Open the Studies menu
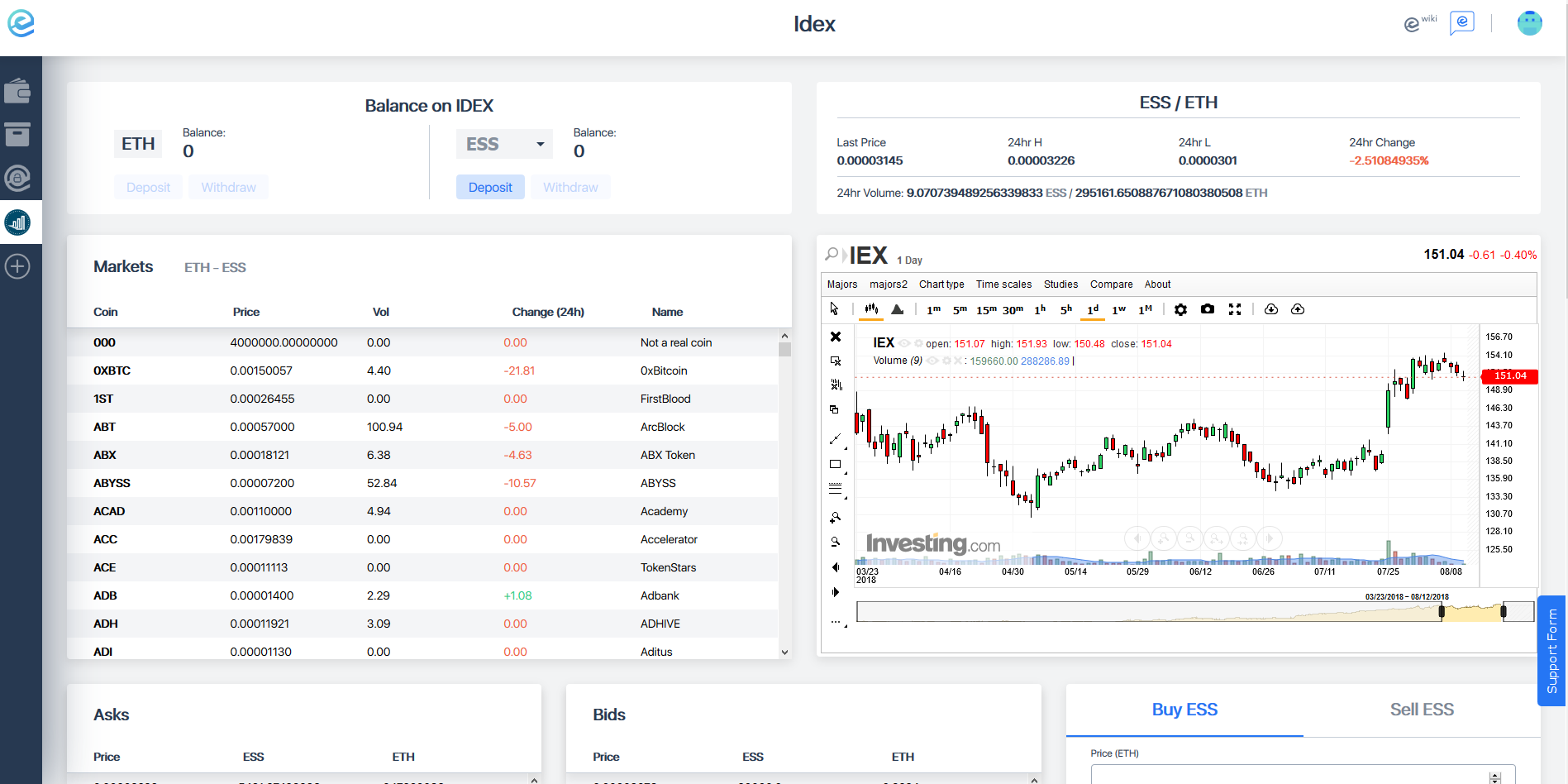The width and height of the screenshot is (1568, 784). point(1060,284)
